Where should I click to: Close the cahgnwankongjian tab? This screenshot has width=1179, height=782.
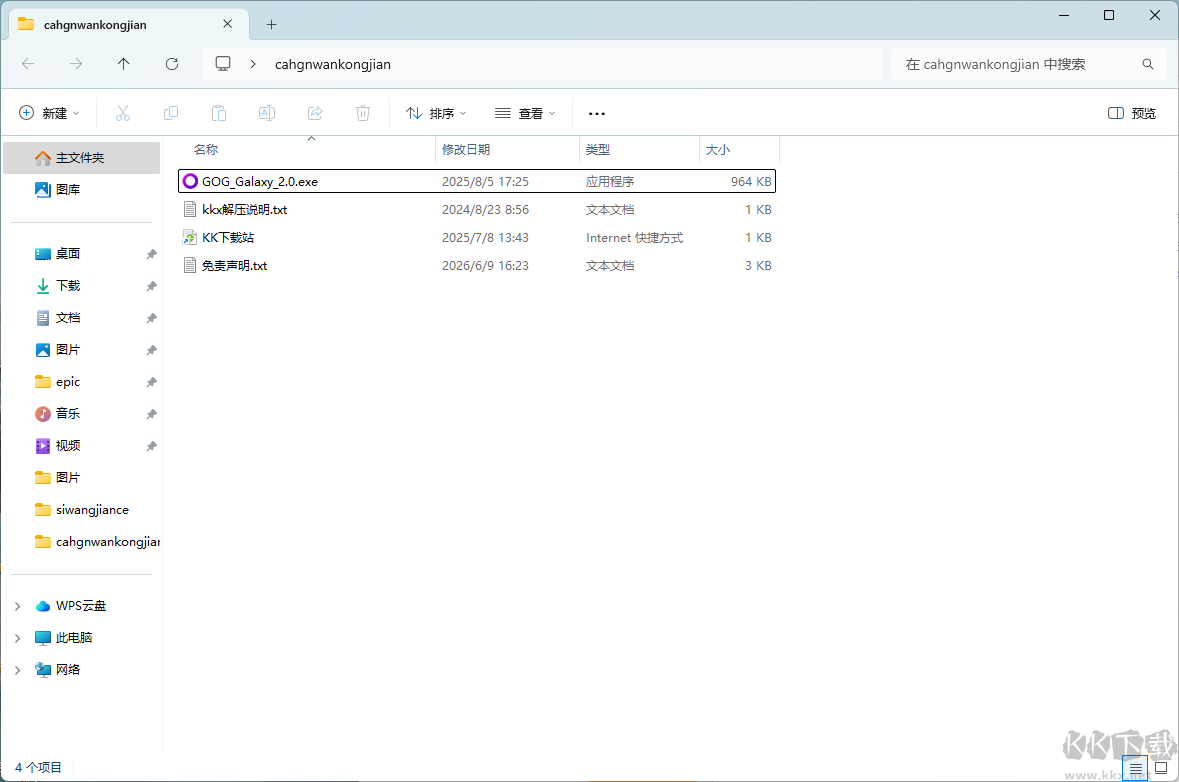click(x=228, y=24)
